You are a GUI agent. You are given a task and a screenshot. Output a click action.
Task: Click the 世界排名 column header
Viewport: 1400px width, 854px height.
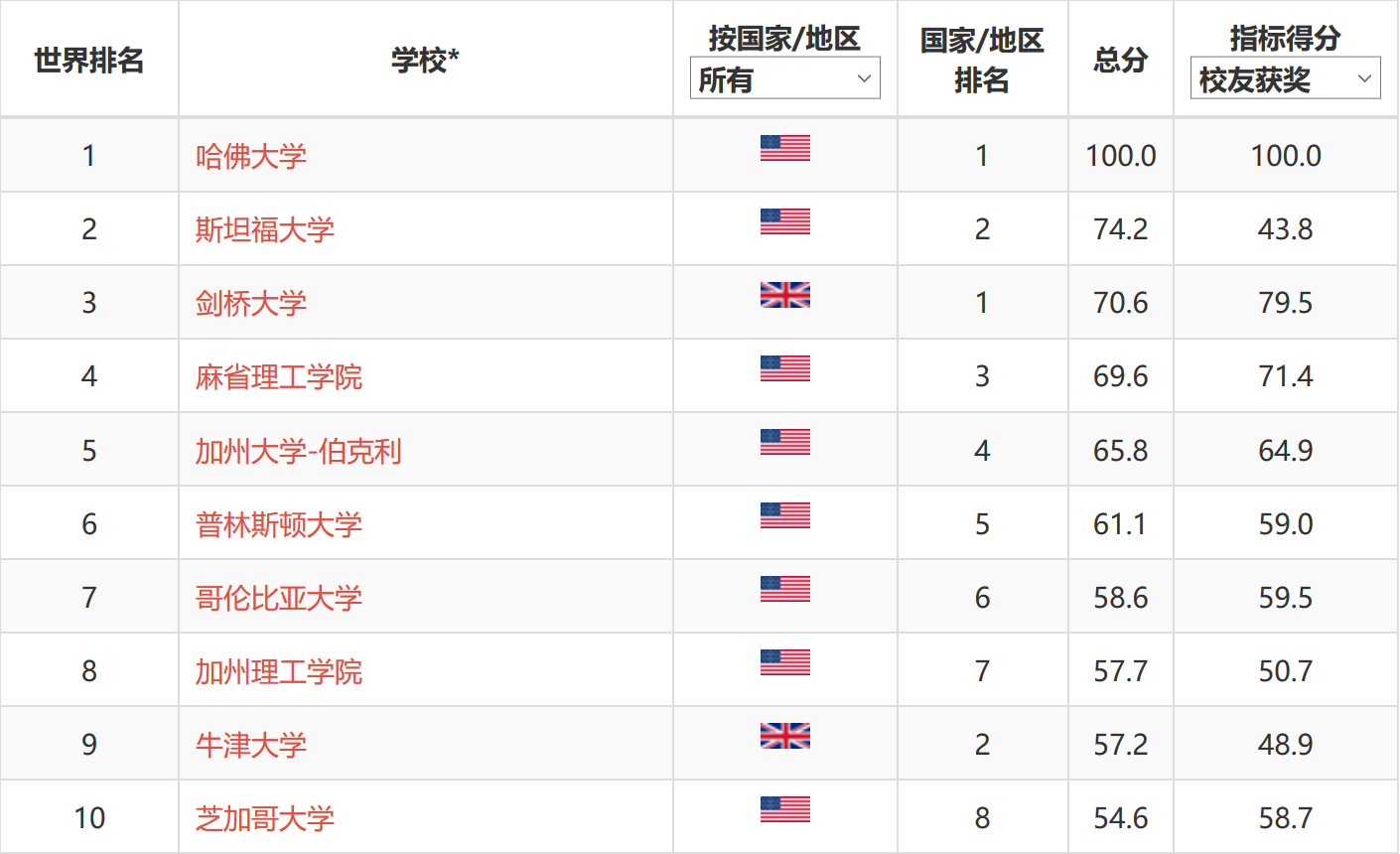[89, 60]
